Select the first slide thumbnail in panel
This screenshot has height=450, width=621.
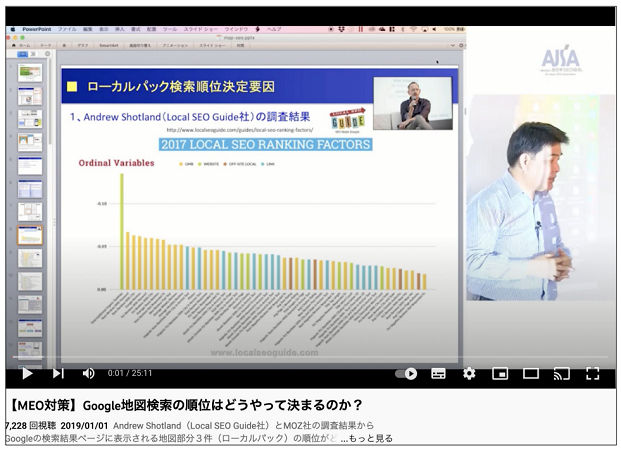pos(30,72)
